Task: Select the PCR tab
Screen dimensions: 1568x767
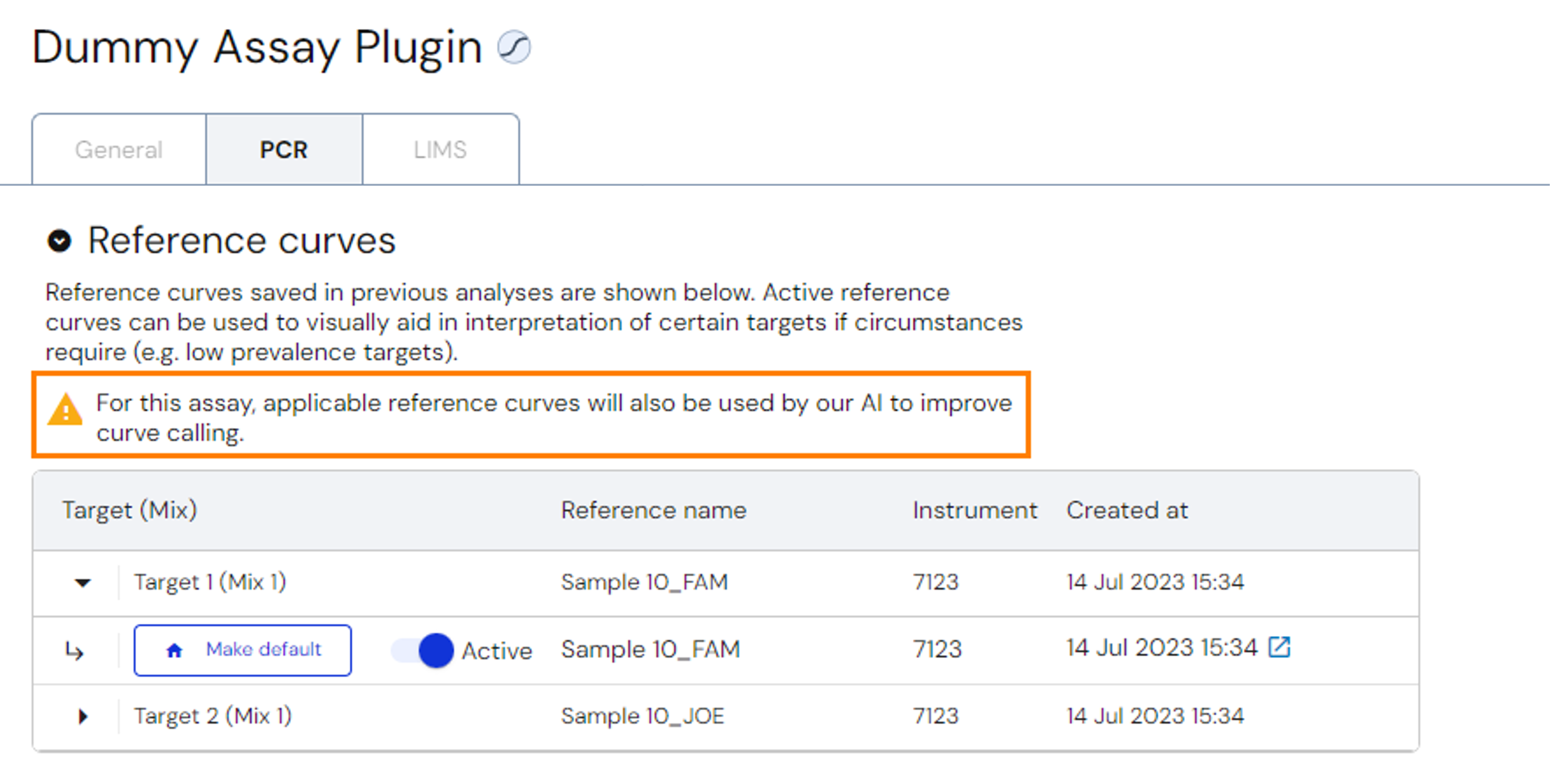Action: (284, 150)
